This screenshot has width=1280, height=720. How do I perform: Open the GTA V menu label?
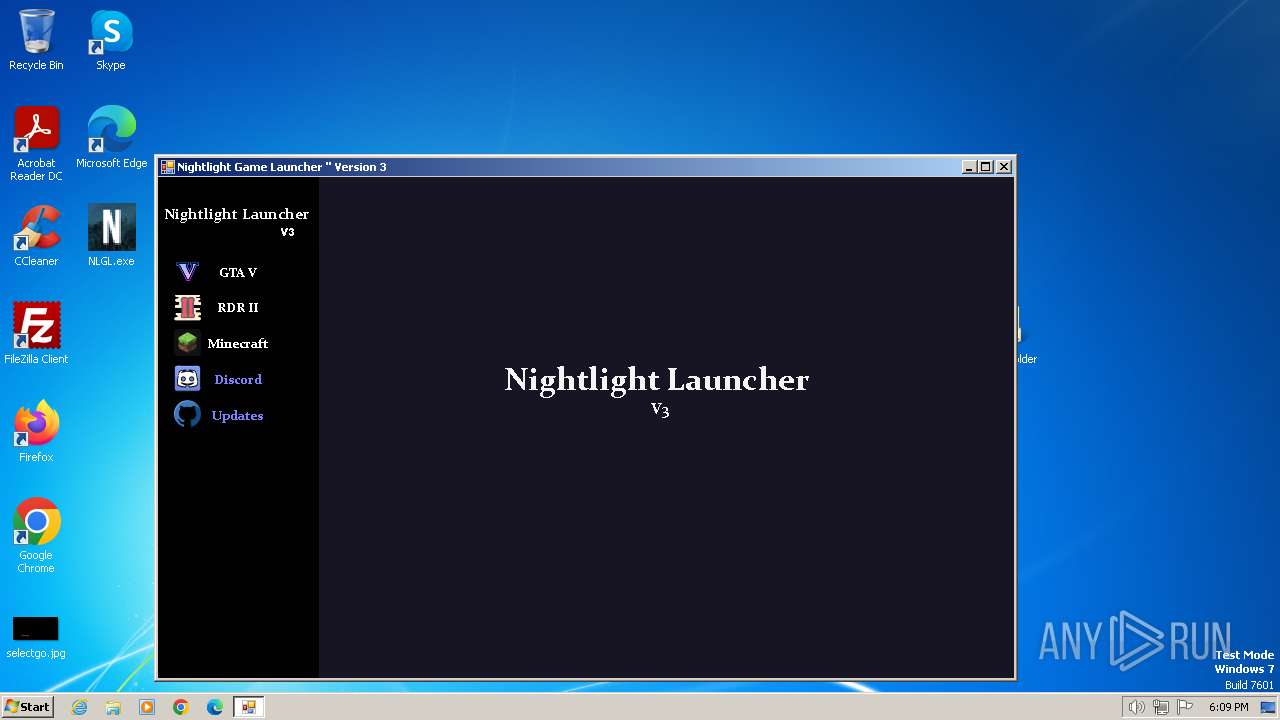pos(238,272)
